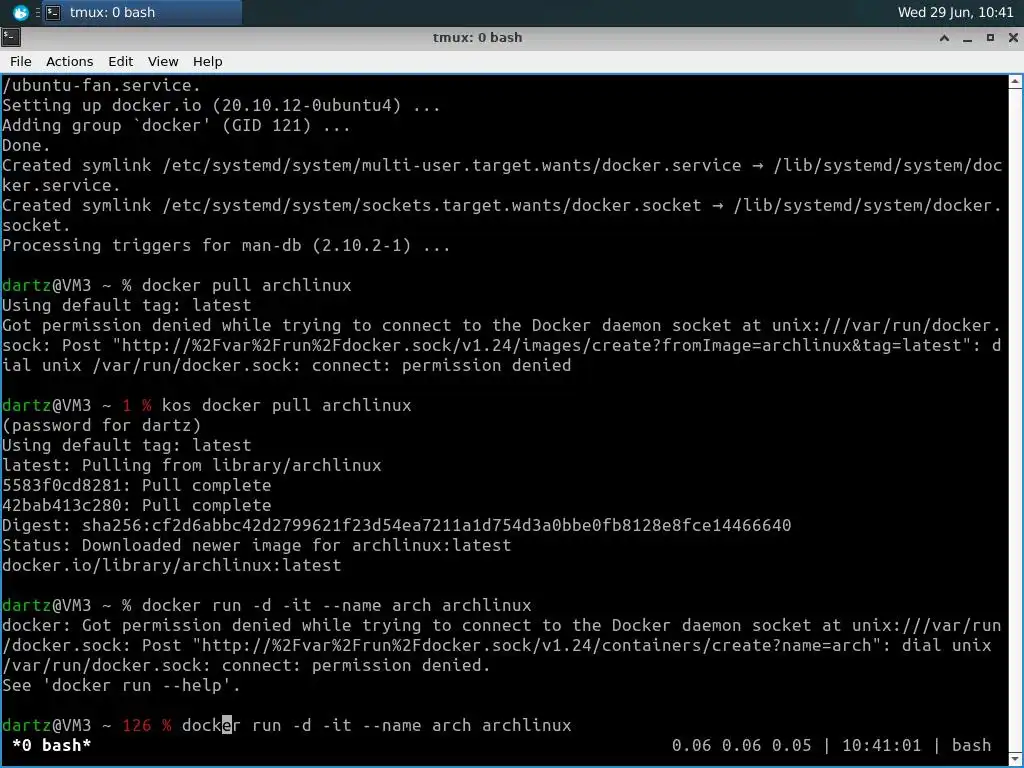Click the scrollbar up arrow
Screen dimensions: 1024x768
(x=1016, y=82)
